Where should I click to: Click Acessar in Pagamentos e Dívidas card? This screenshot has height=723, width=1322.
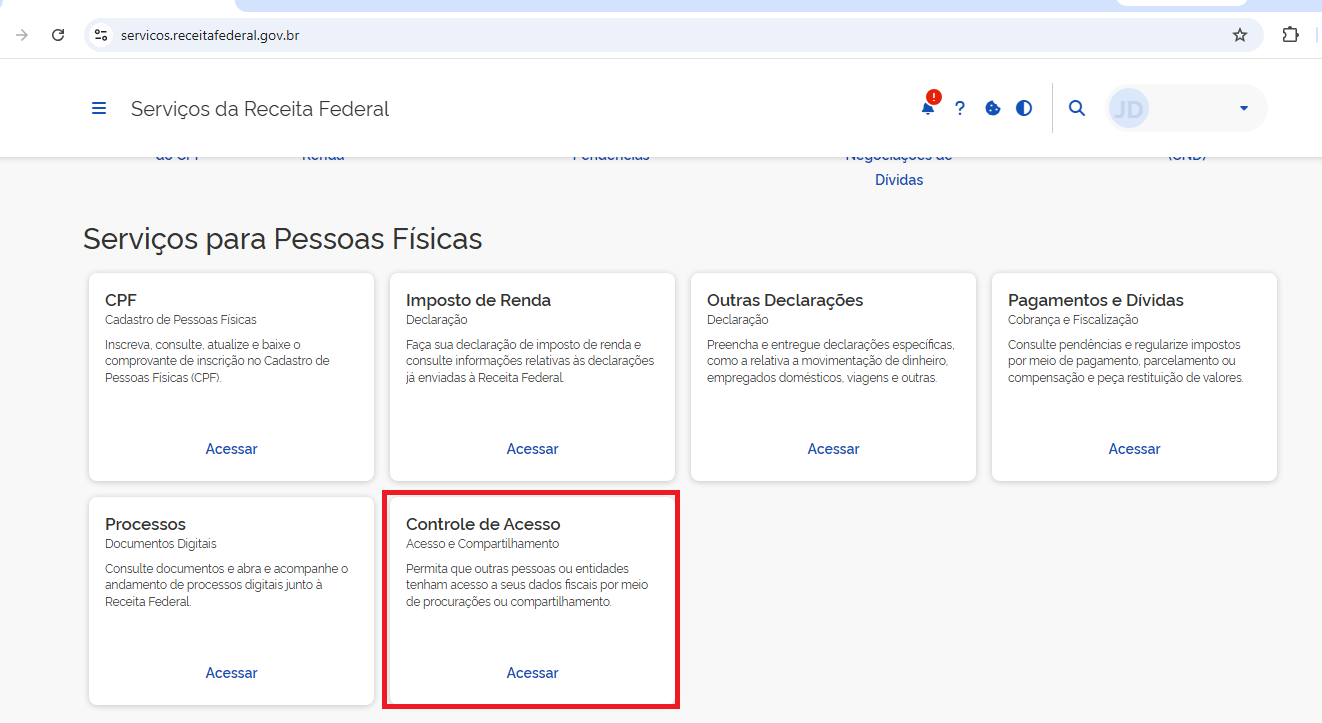1135,449
